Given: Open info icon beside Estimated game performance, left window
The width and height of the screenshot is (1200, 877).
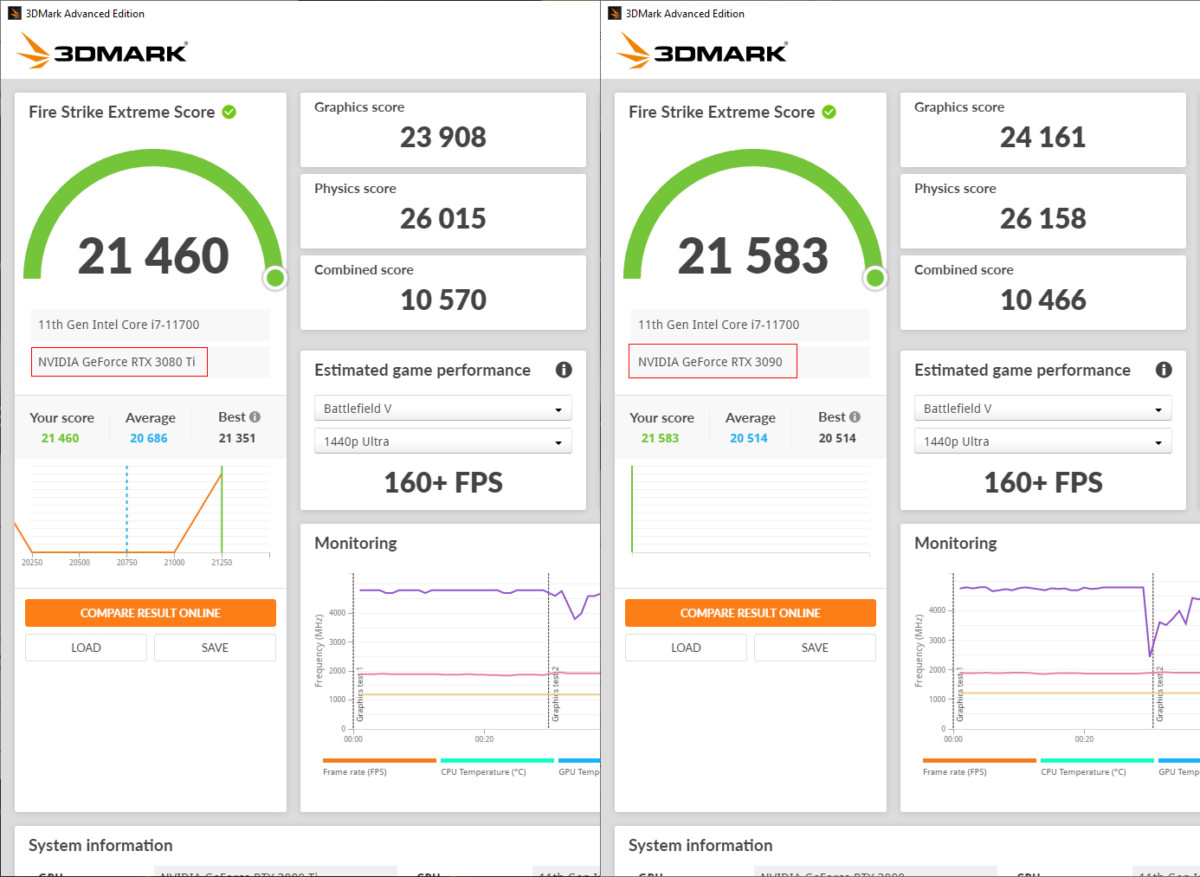Looking at the screenshot, I should coord(564,370).
